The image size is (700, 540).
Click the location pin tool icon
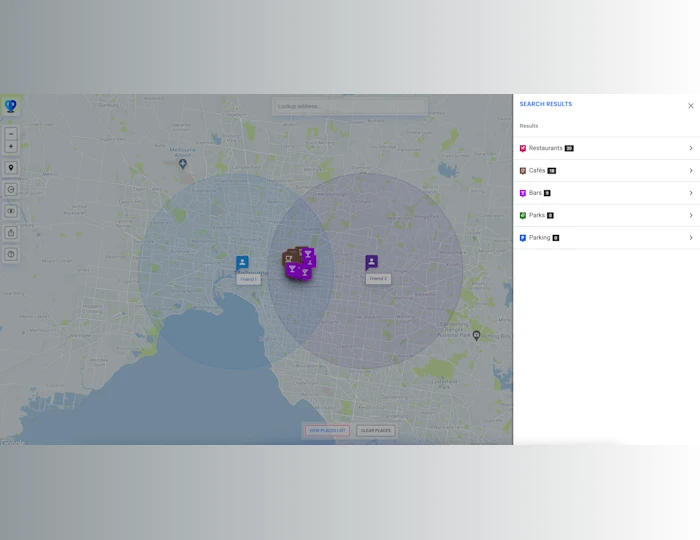pos(11,168)
